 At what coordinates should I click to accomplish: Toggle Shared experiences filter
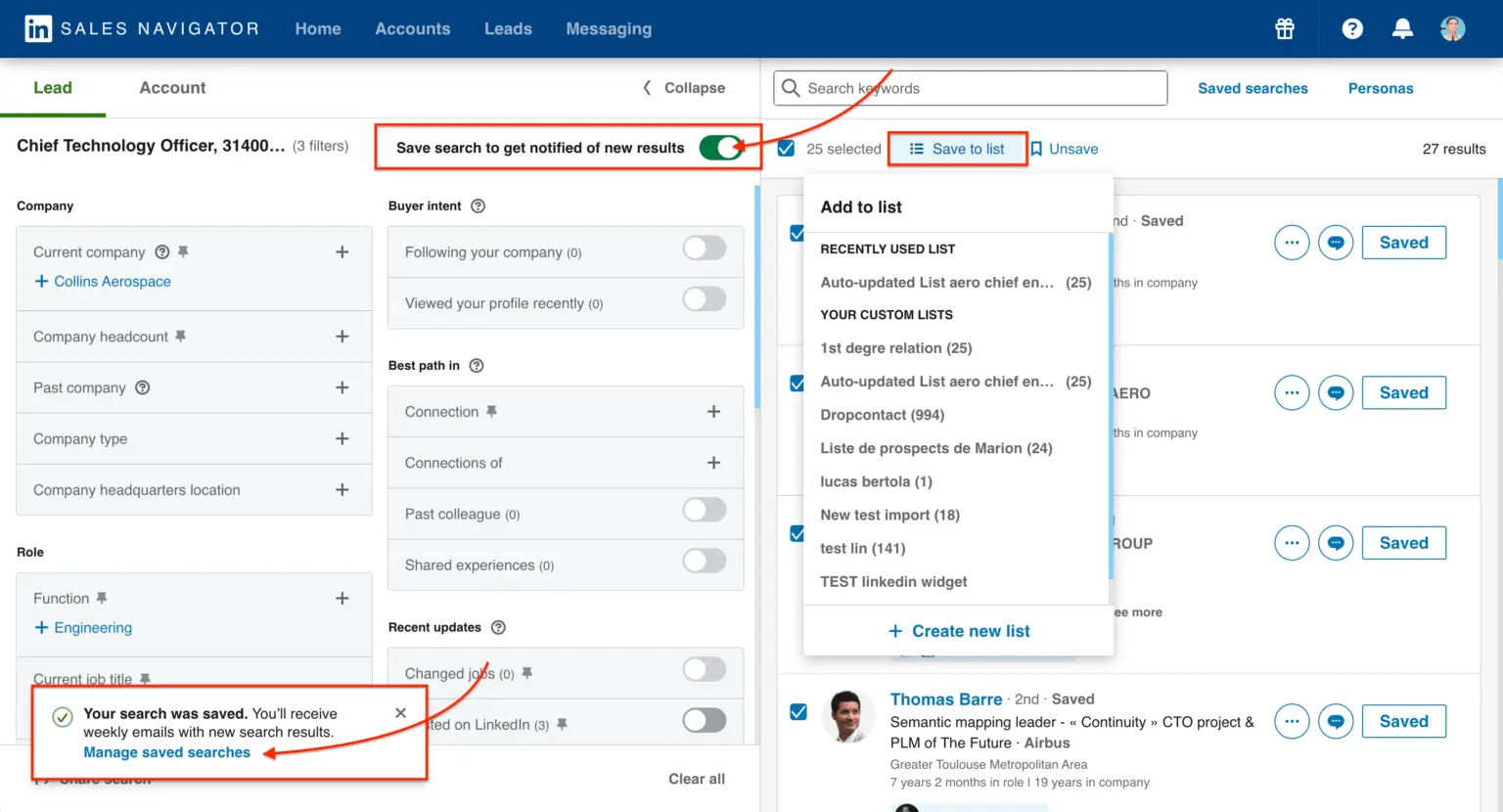pos(705,561)
